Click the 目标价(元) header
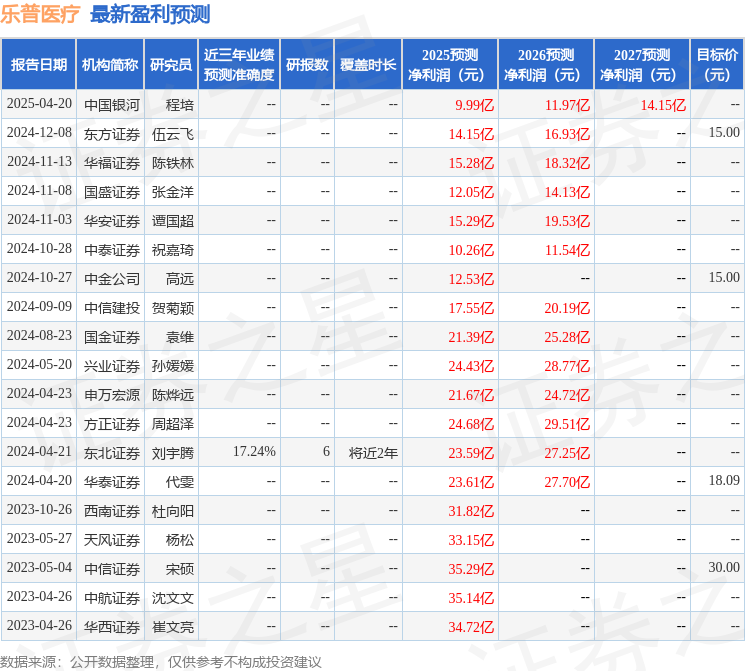The height and width of the screenshot is (671, 745). point(717,65)
